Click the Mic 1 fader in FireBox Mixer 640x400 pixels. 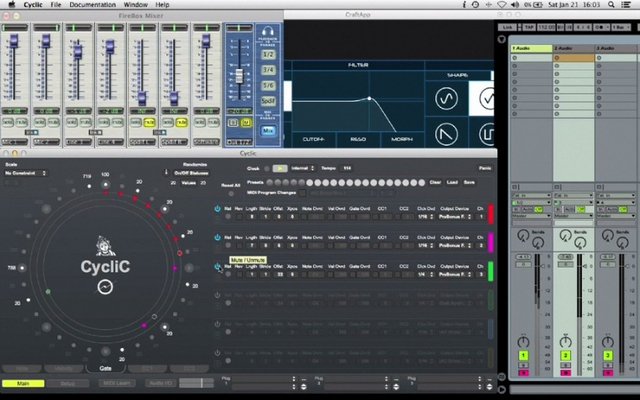(x=14, y=41)
